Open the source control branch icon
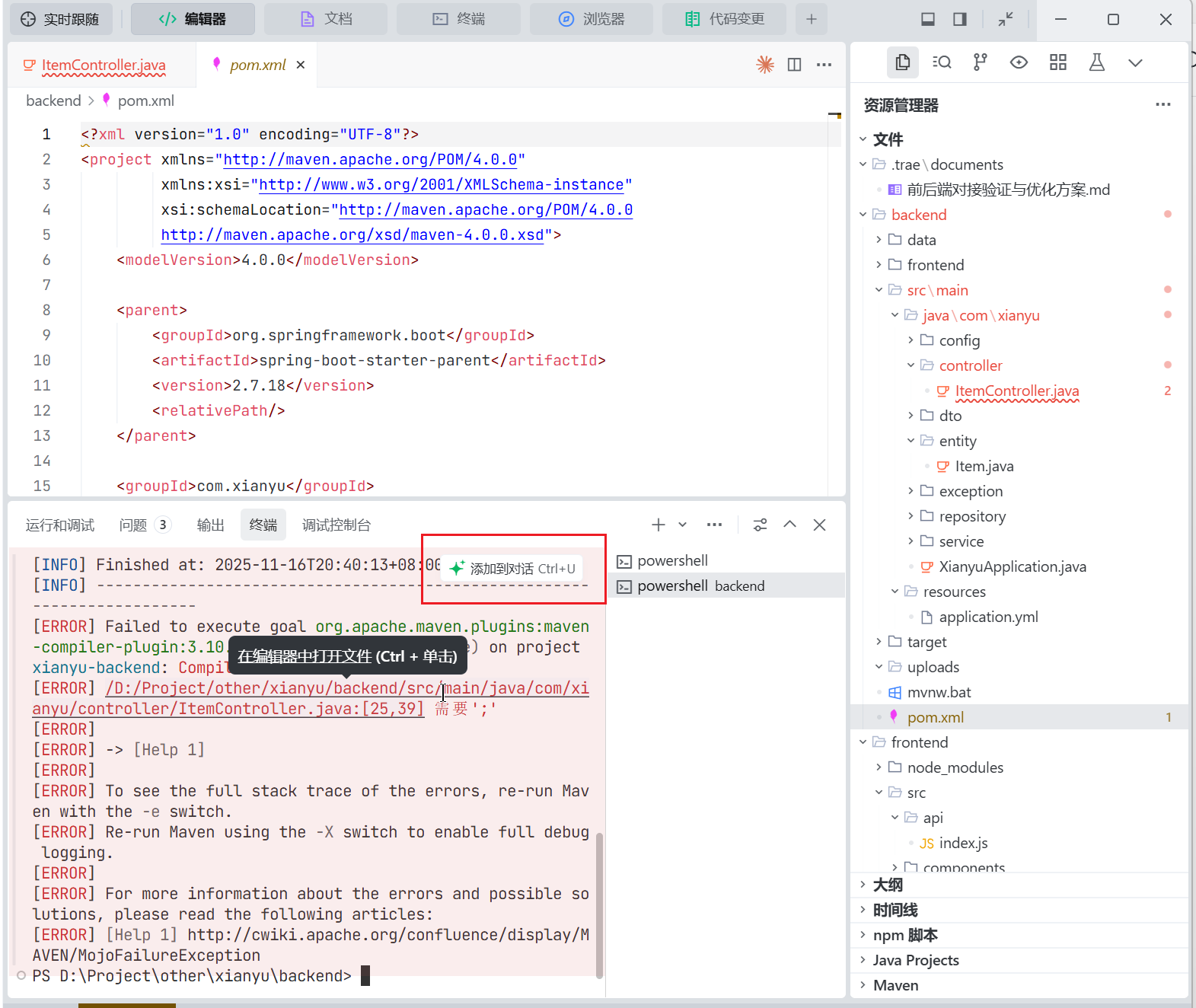Screen dimensions: 1196x1008 [980, 62]
